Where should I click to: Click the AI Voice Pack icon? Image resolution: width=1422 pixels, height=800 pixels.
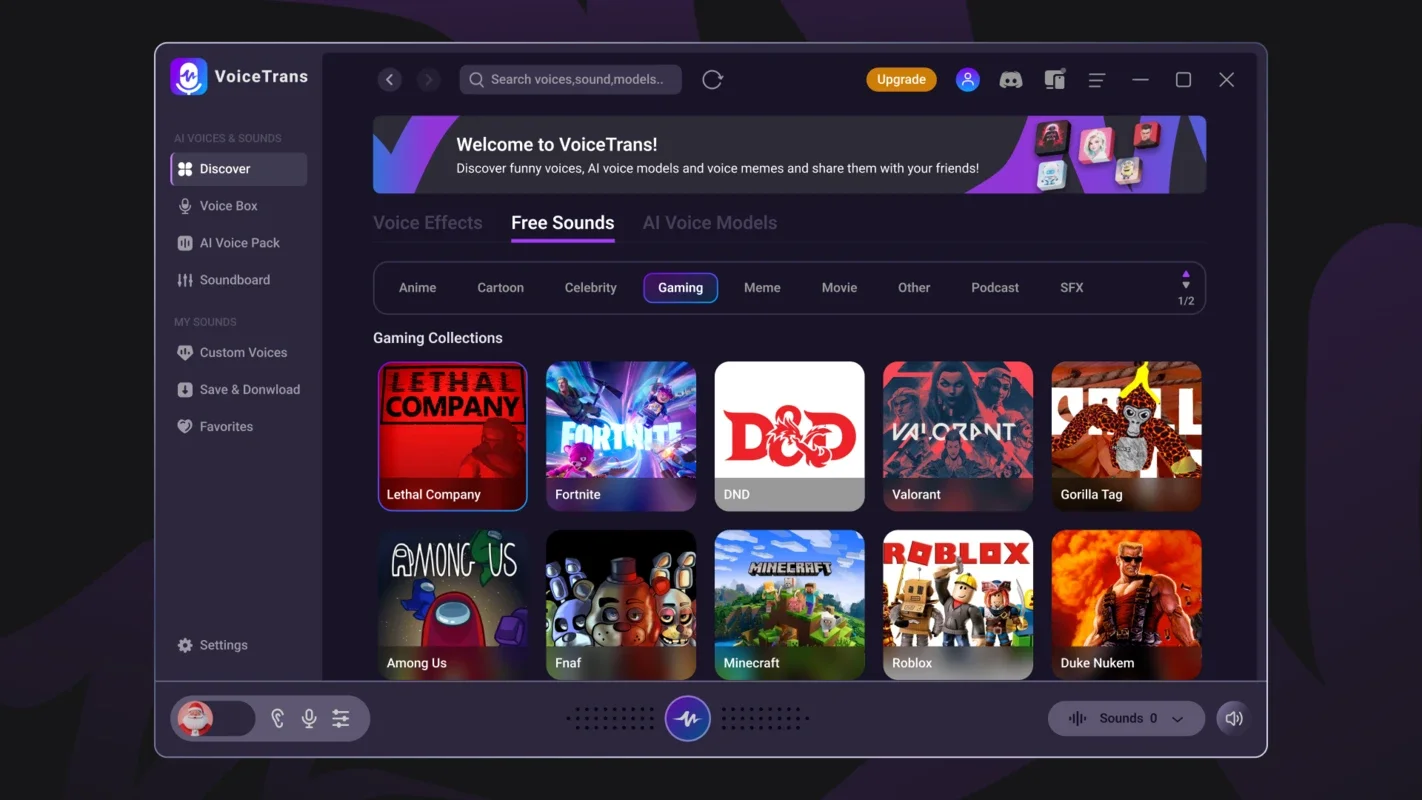click(185, 243)
